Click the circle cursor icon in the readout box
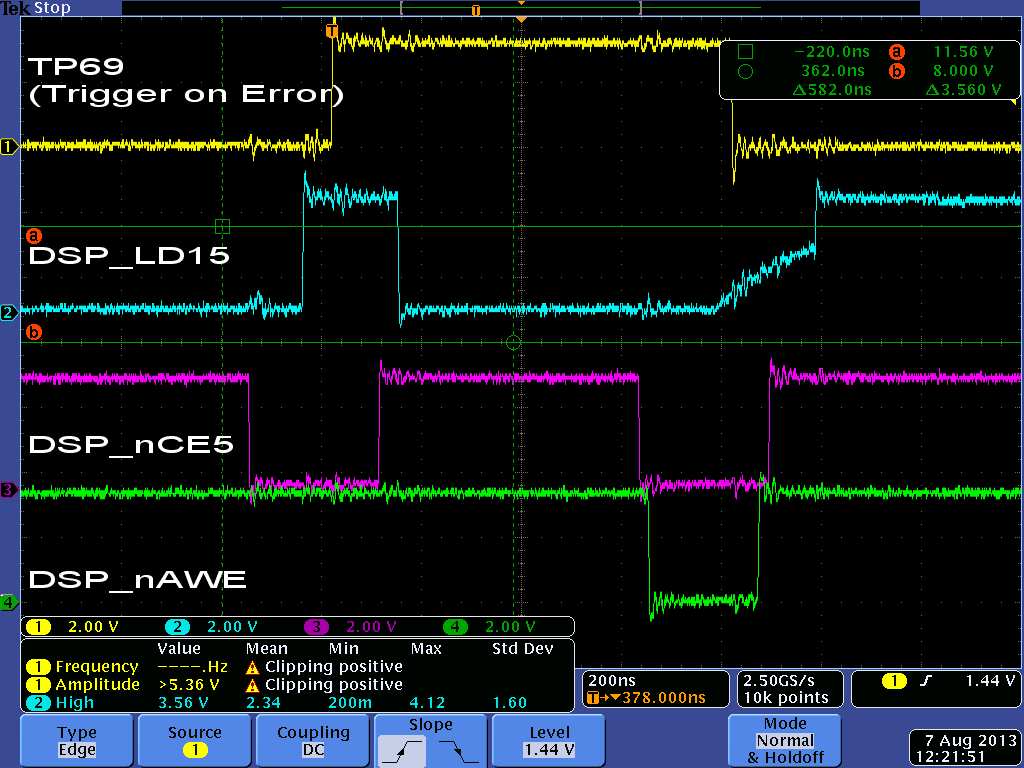This screenshot has height=768, width=1024. coord(745,71)
